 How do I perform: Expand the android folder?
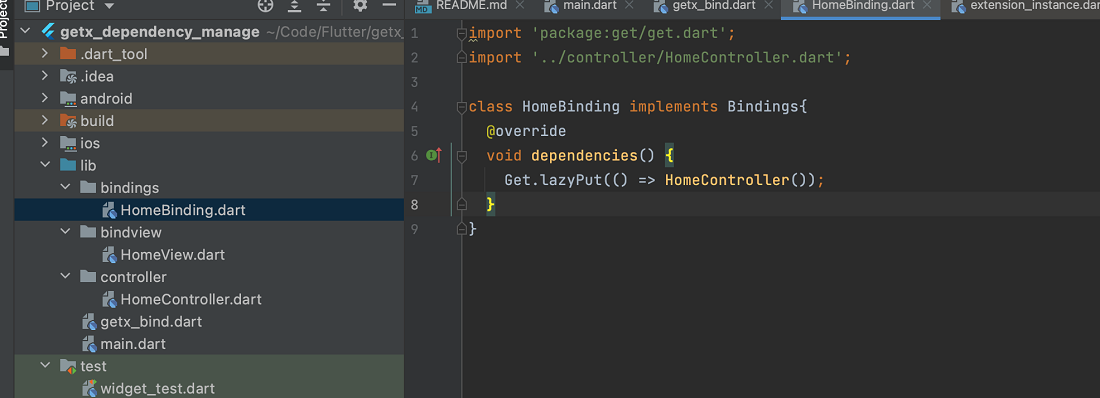[x=46, y=98]
